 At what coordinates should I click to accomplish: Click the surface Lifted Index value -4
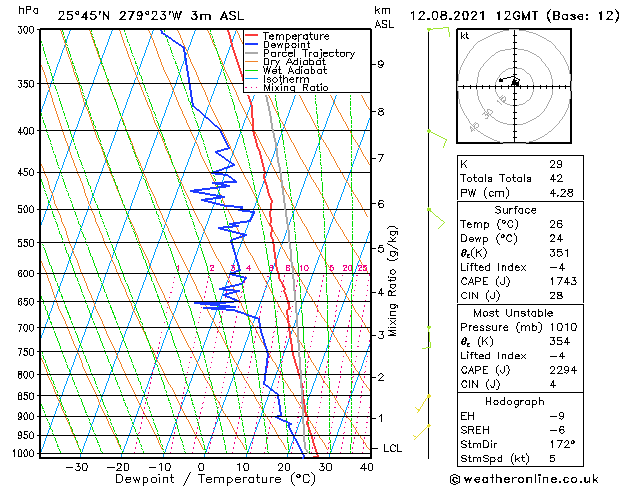tap(557, 267)
